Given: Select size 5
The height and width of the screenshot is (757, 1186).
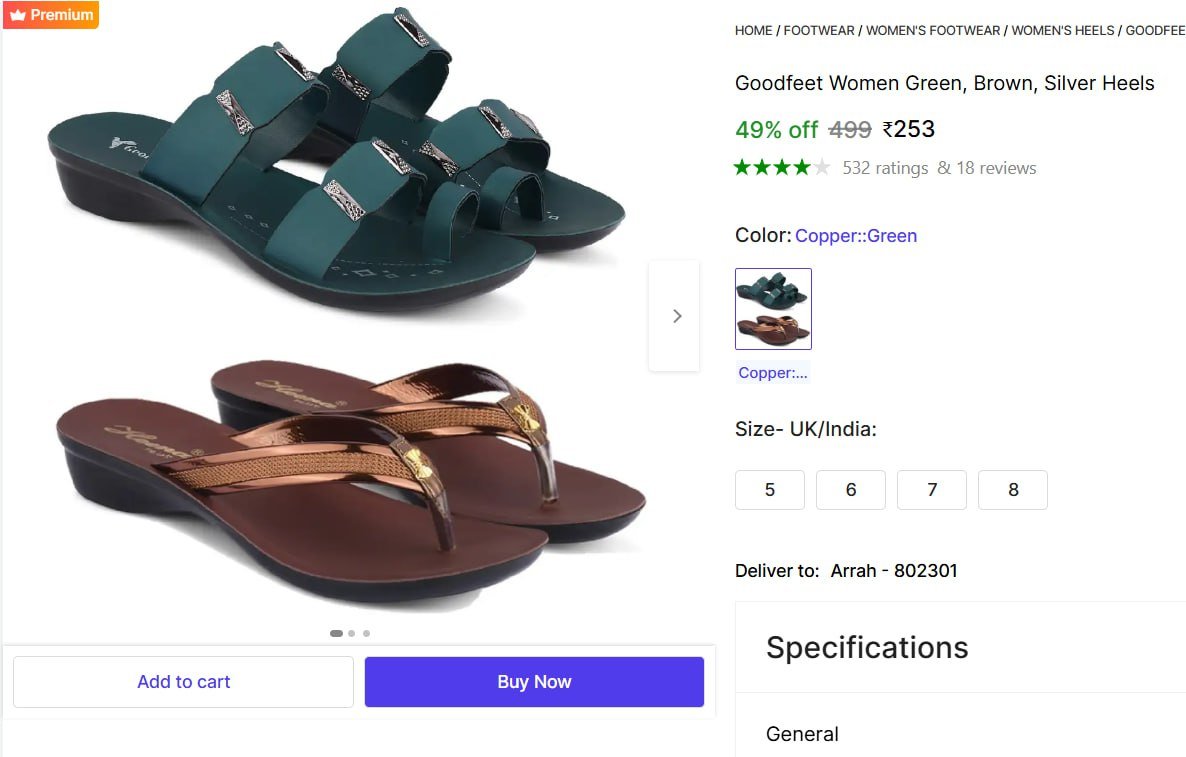Looking at the screenshot, I should click(x=770, y=490).
